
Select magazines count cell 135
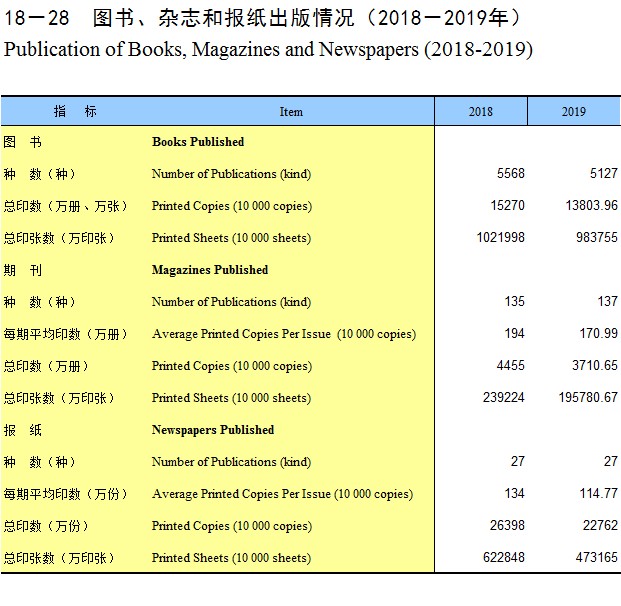click(514, 301)
